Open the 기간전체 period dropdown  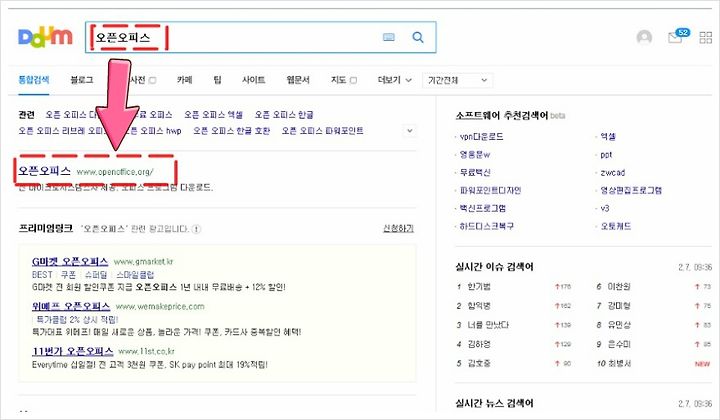click(x=457, y=80)
